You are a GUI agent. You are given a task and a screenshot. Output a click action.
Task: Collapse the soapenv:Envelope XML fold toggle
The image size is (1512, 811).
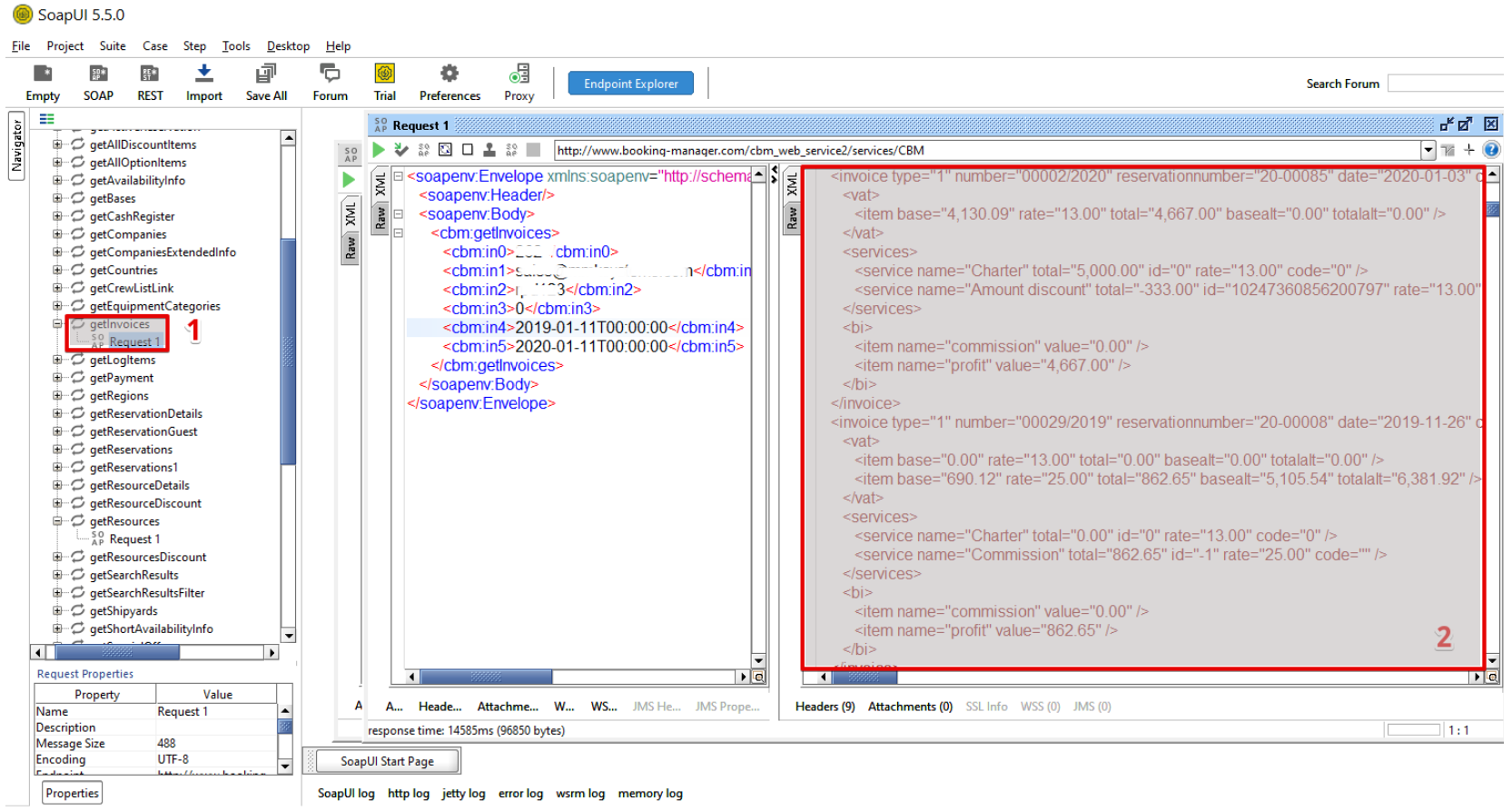398,176
